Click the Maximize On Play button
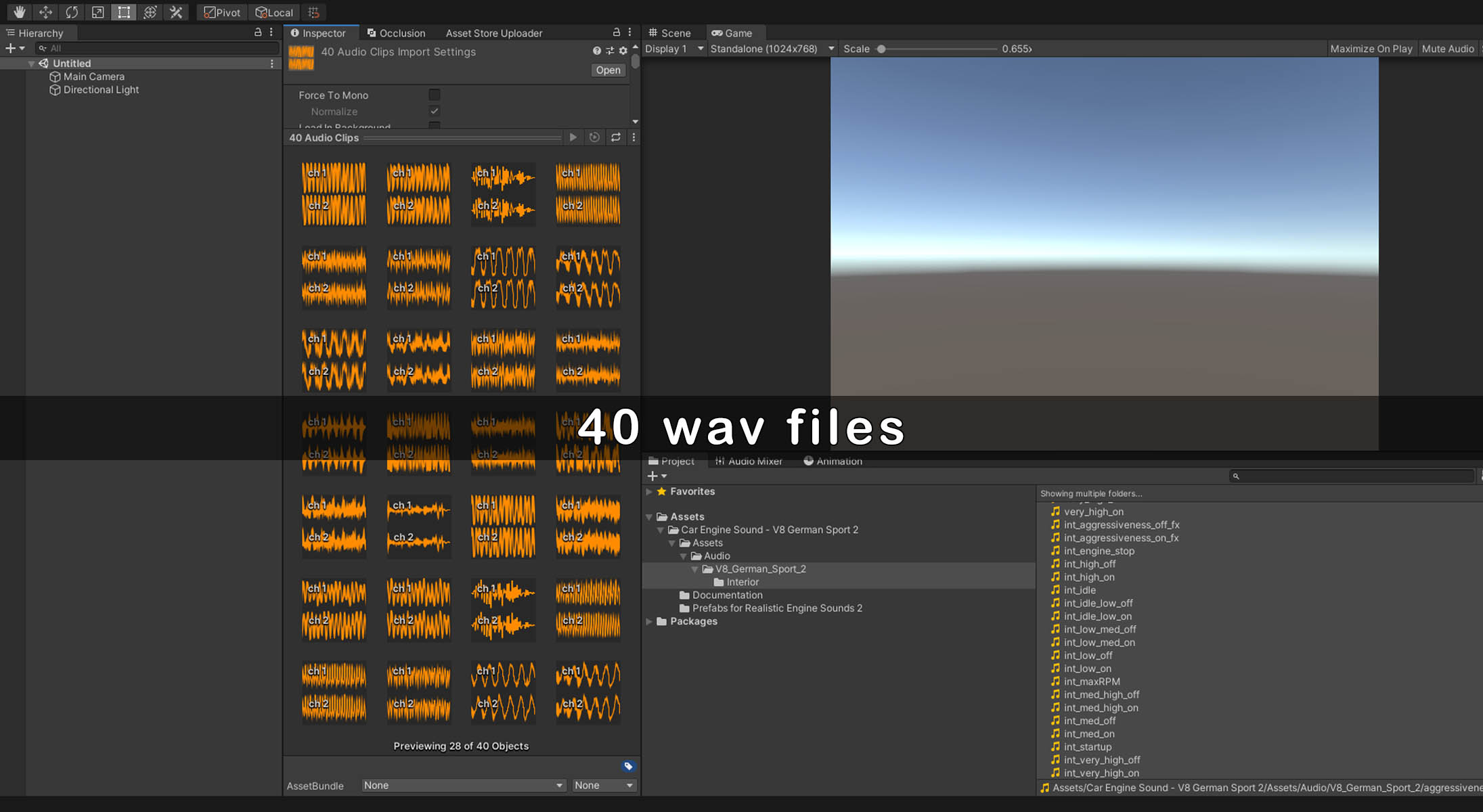The height and width of the screenshot is (812, 1483). 1371,49
